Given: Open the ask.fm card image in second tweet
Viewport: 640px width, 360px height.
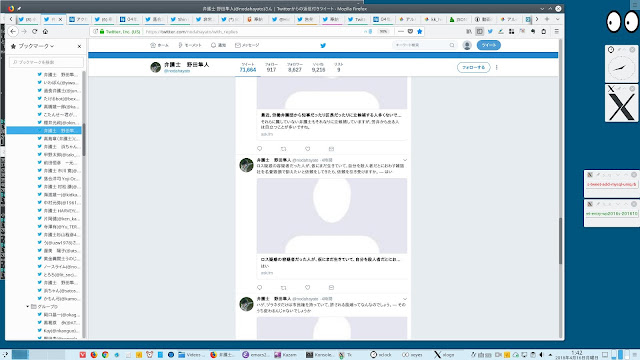Looking at the screenshot, I should pos(332,216).
